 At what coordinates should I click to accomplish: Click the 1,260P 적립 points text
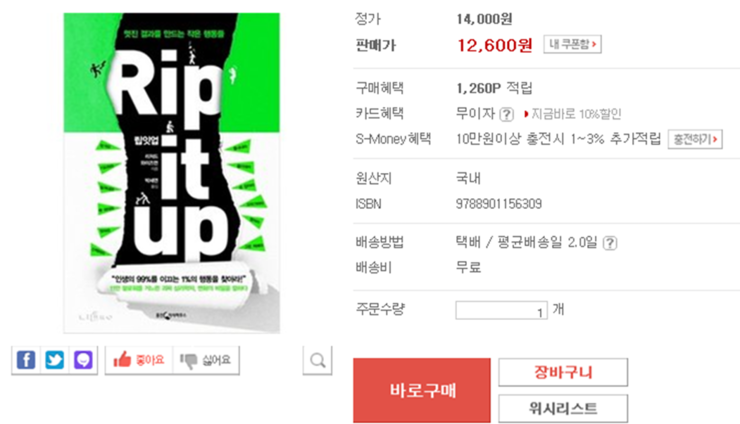pos(494,88)
